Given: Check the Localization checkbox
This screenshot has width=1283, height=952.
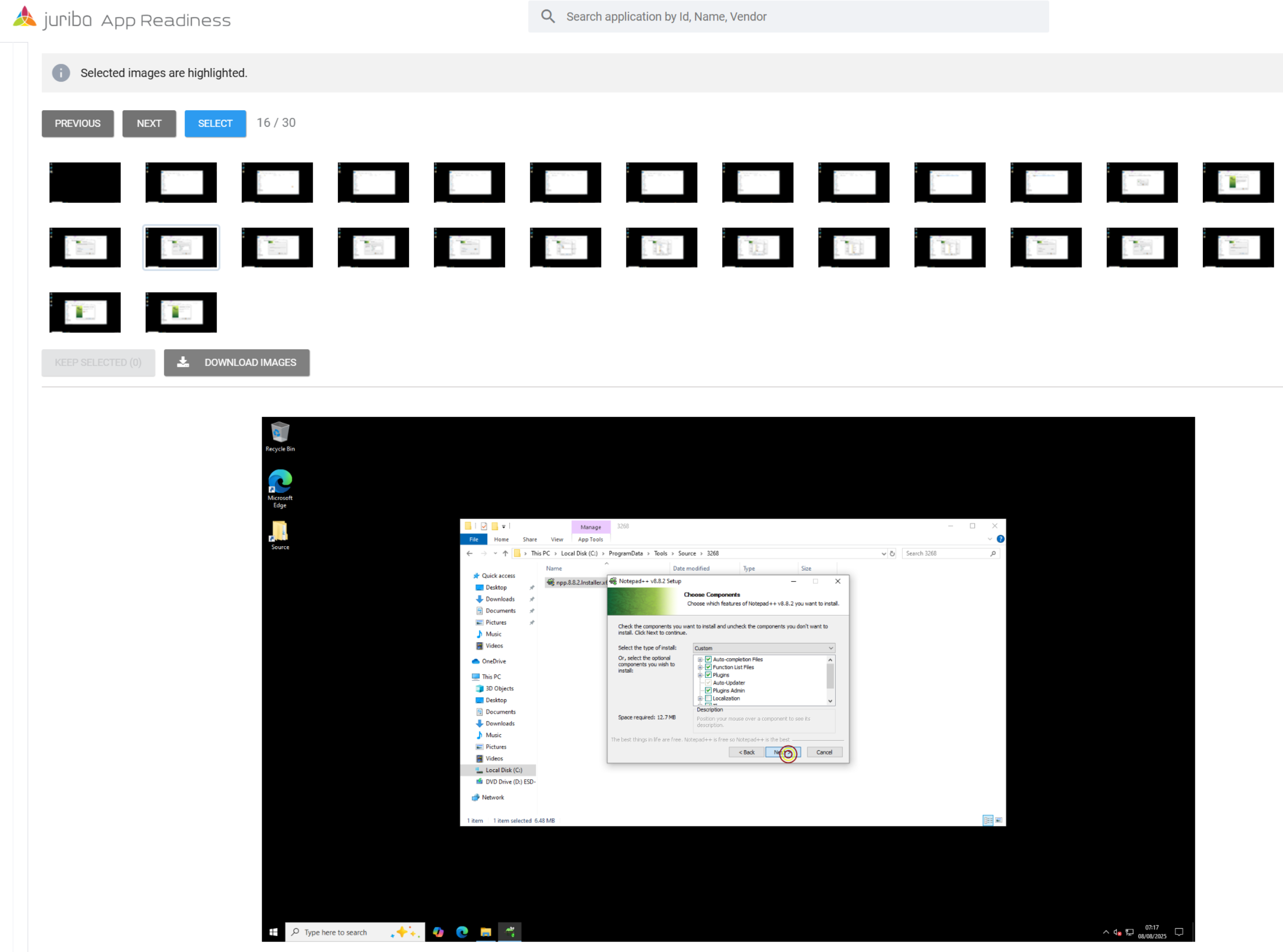Looking at the screenshot, I should tap(708, 698).
